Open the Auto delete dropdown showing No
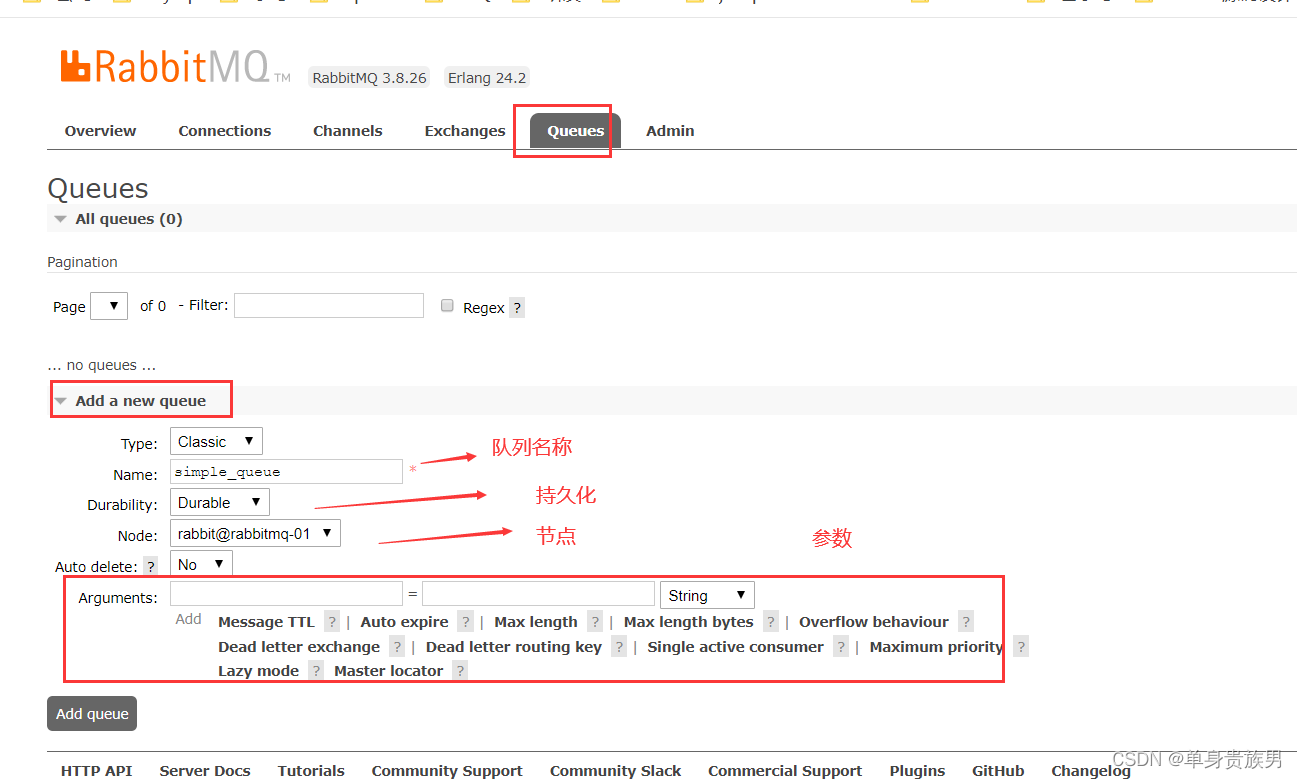This screenshot has height=779, width=1297. 201,564
